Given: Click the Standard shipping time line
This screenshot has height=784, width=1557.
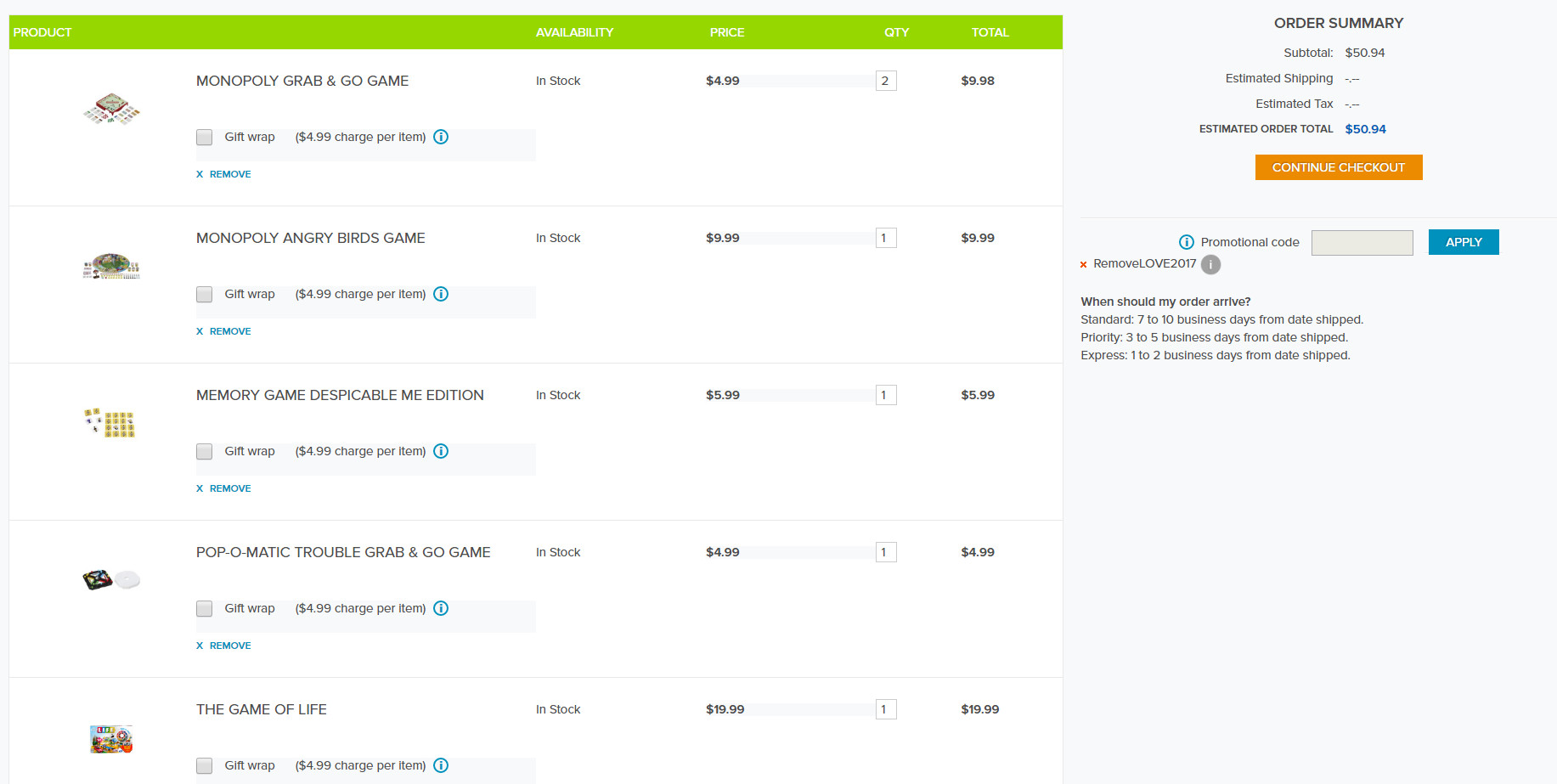Looking at the screenshot, I should click(x=1222, y=319).
